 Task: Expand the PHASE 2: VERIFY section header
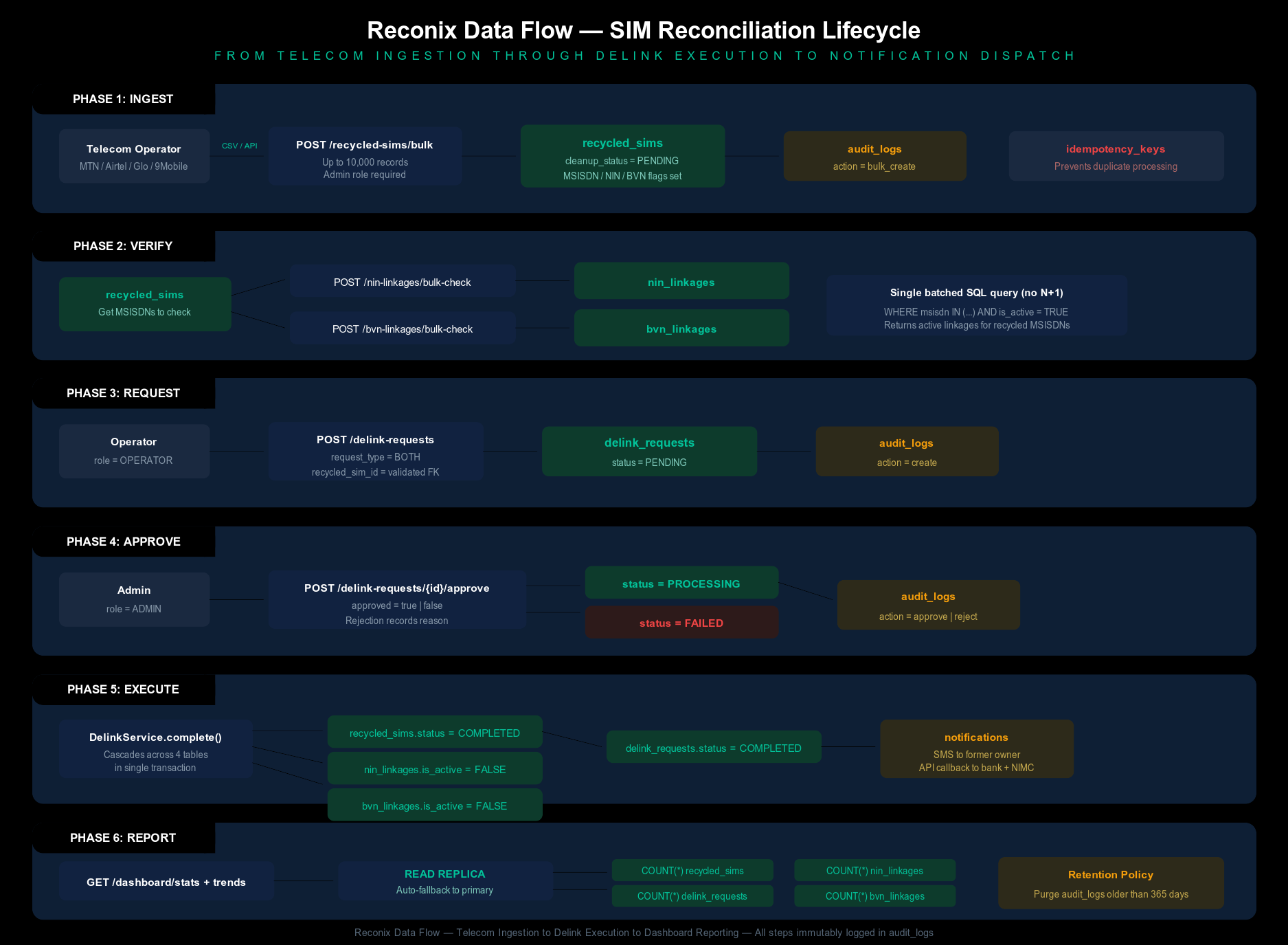point(123,245)
